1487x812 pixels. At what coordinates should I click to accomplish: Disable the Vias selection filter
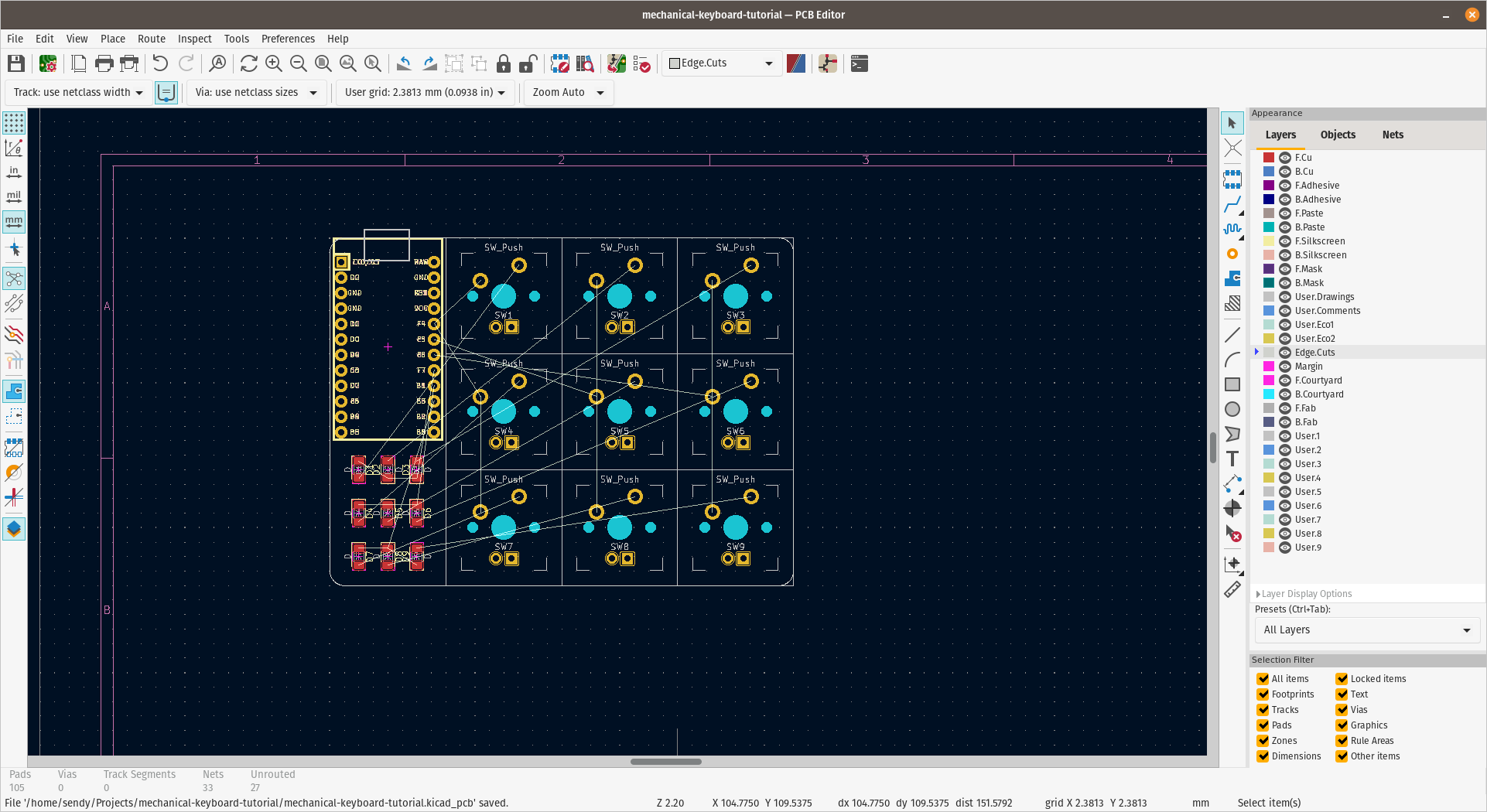(1342, 709)
